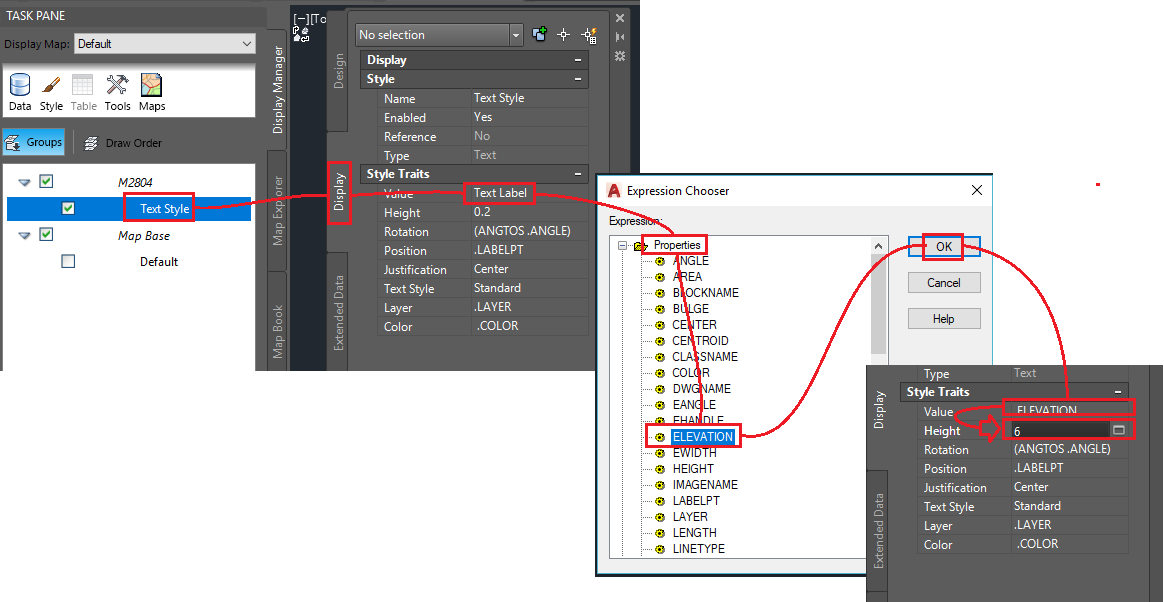
Task: Toggle the Map Base visibility checkbox
Action: tap(45, 234)
